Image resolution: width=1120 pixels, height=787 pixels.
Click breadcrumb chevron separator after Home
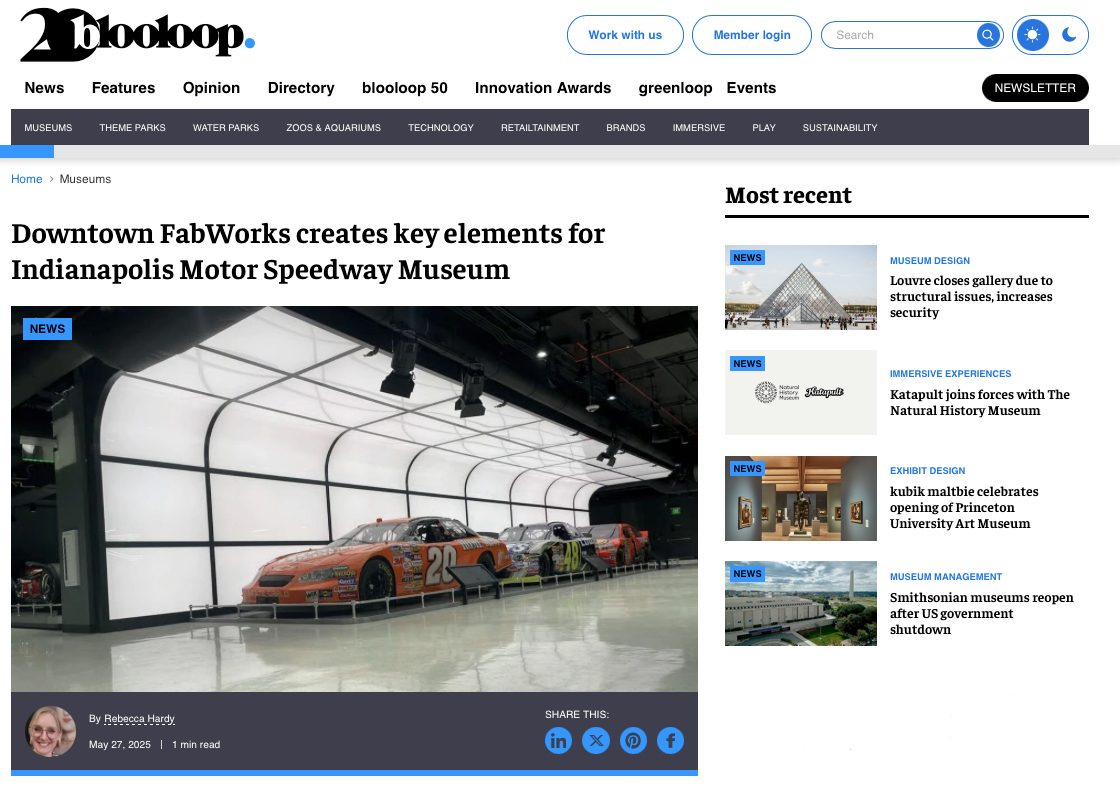pyautogui.click(x=51, y=179)
